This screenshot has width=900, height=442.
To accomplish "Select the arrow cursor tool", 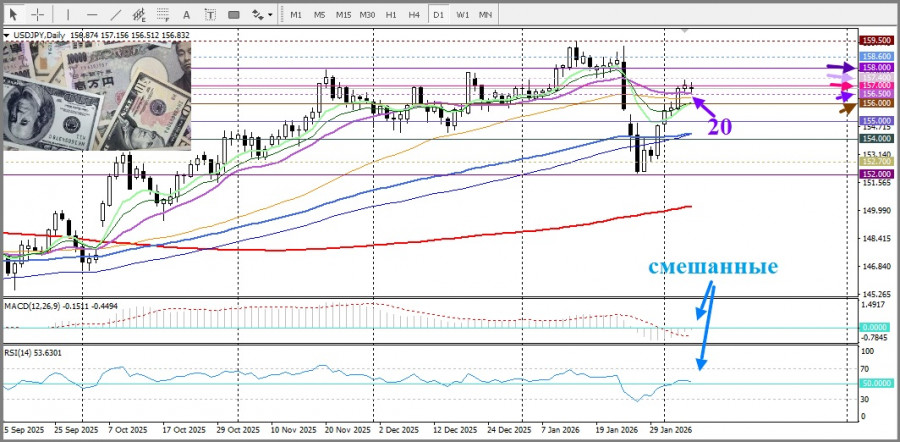I will [x=14, y=14].
